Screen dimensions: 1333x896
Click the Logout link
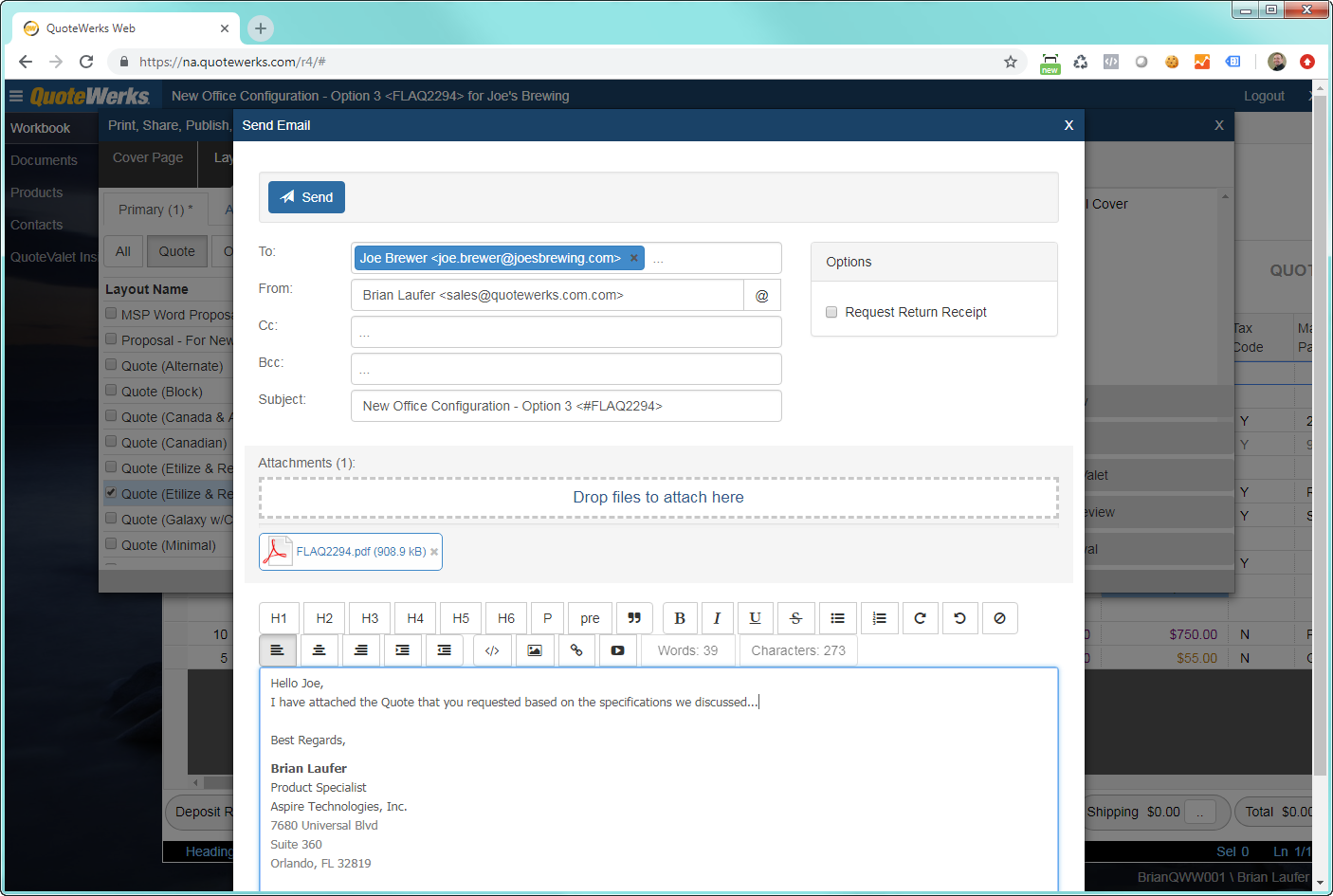click(x=1264, y=96)
